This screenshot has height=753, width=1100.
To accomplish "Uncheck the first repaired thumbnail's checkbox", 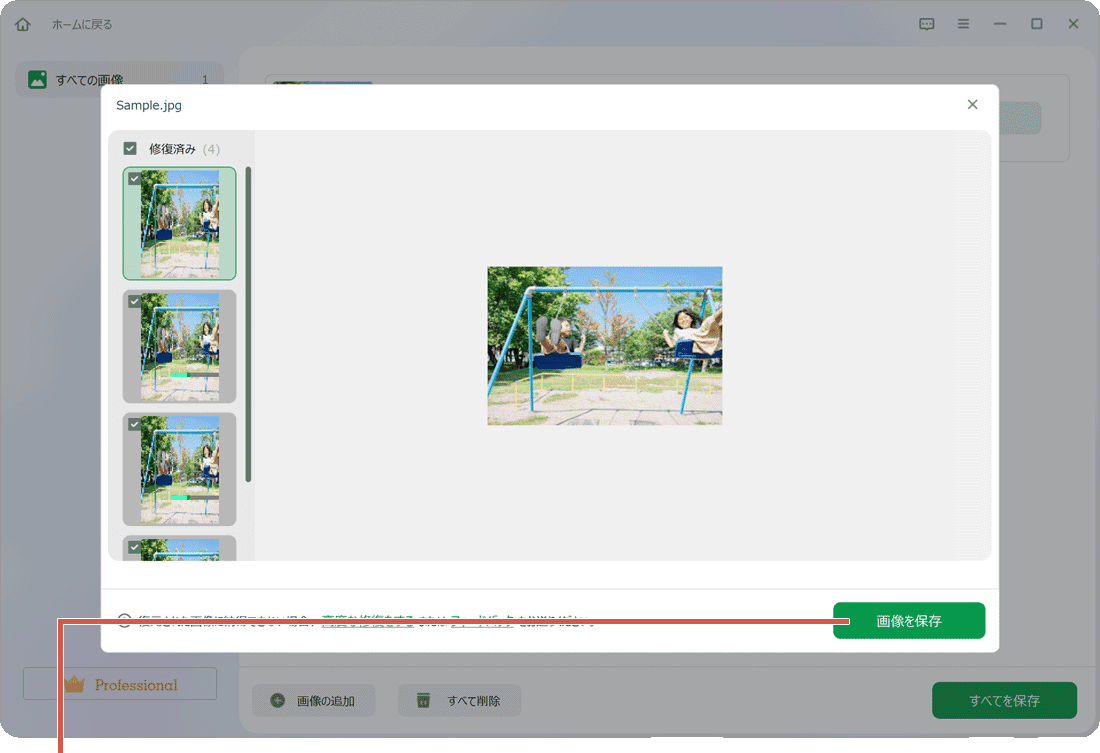I will [x=133, y=178].
